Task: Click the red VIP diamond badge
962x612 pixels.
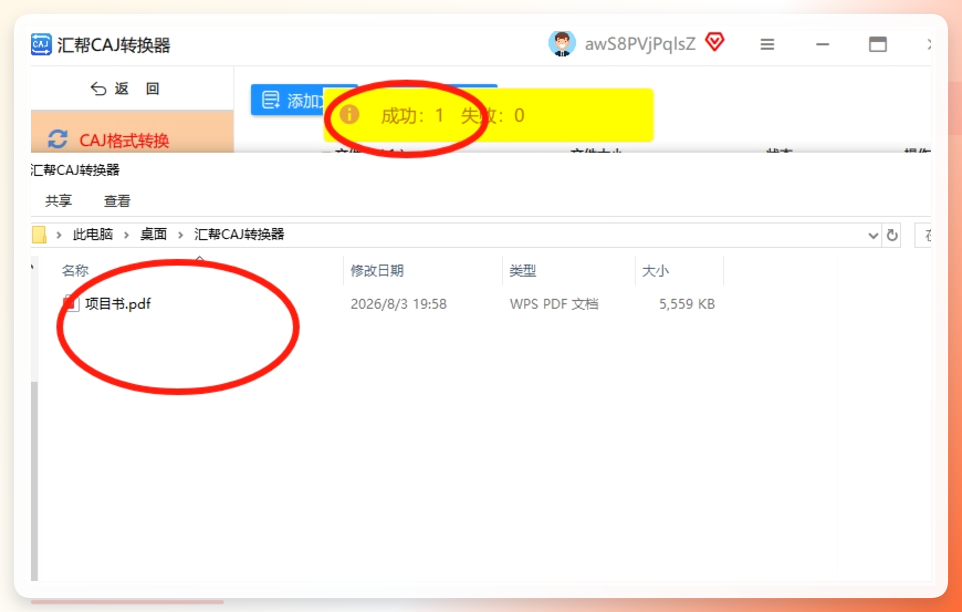Action: click(715, 42)
